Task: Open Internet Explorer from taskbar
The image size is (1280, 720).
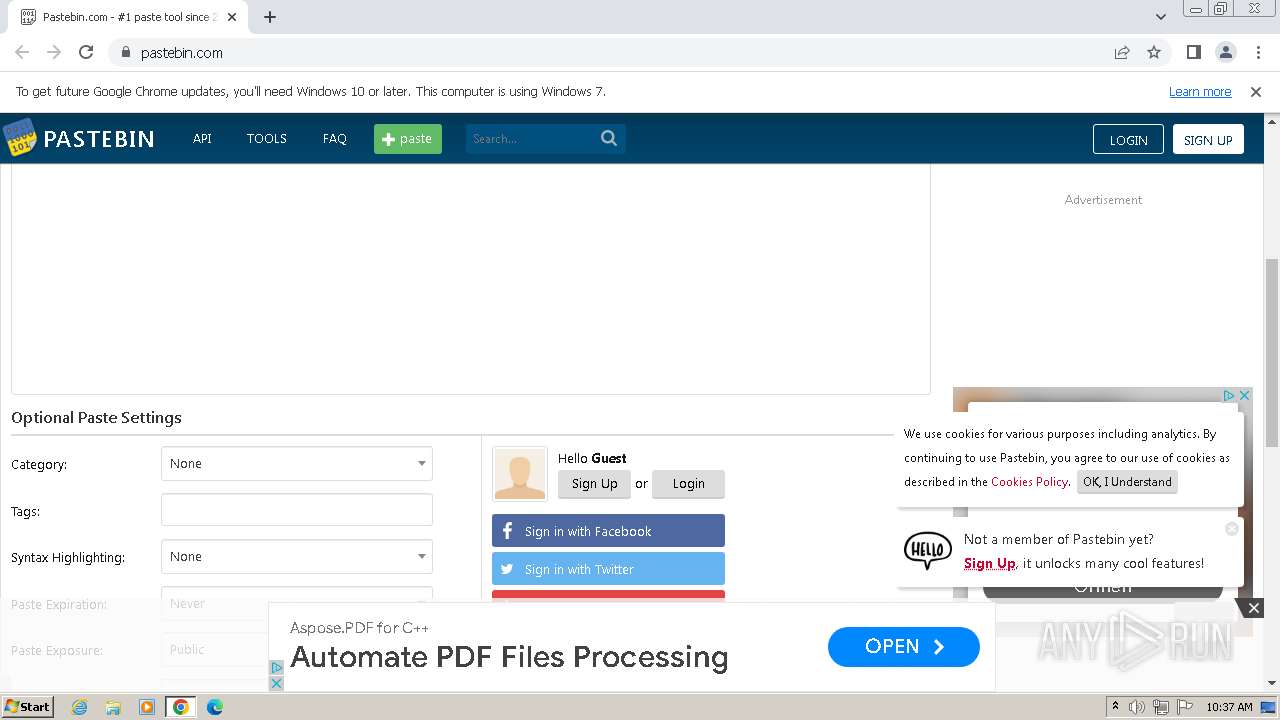Action: 79,707
